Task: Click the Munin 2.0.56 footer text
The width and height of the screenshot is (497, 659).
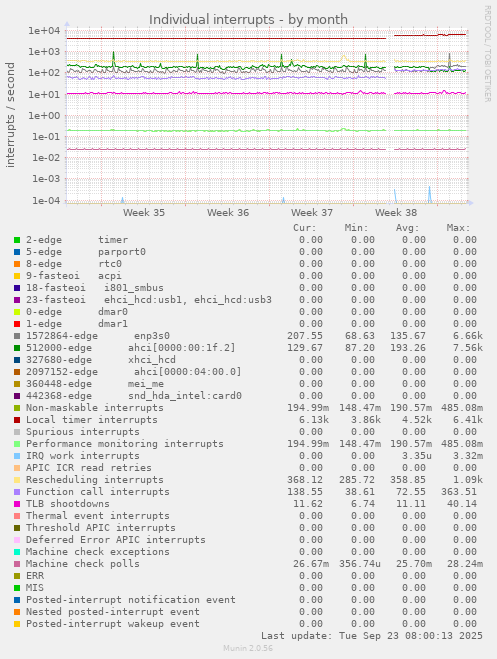Action: (x=248, y=648)
